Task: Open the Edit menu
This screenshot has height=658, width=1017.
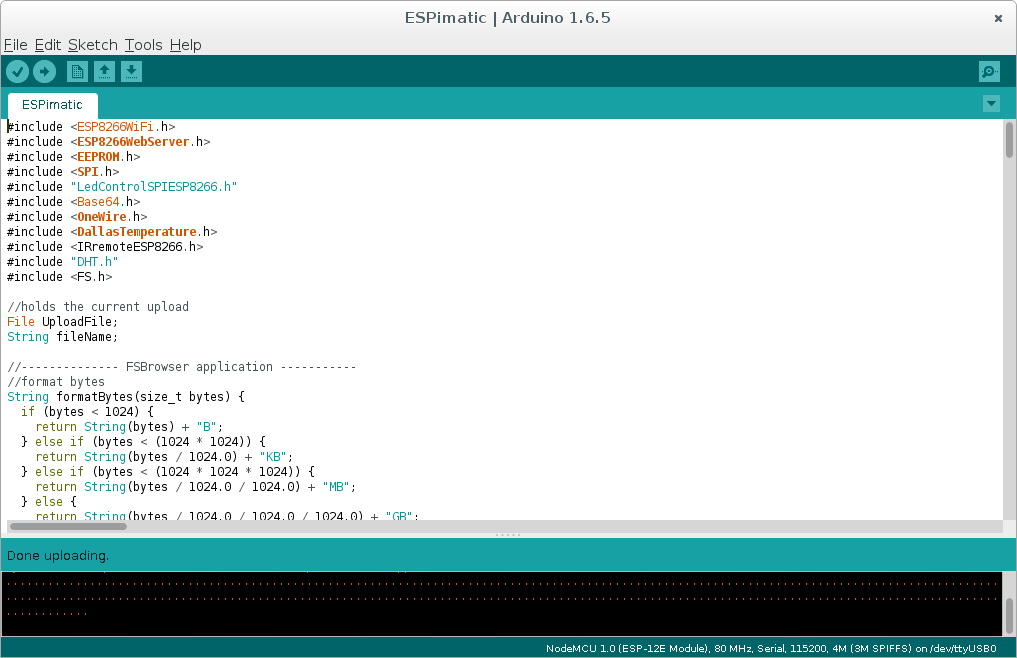Action: coord(47,45)
